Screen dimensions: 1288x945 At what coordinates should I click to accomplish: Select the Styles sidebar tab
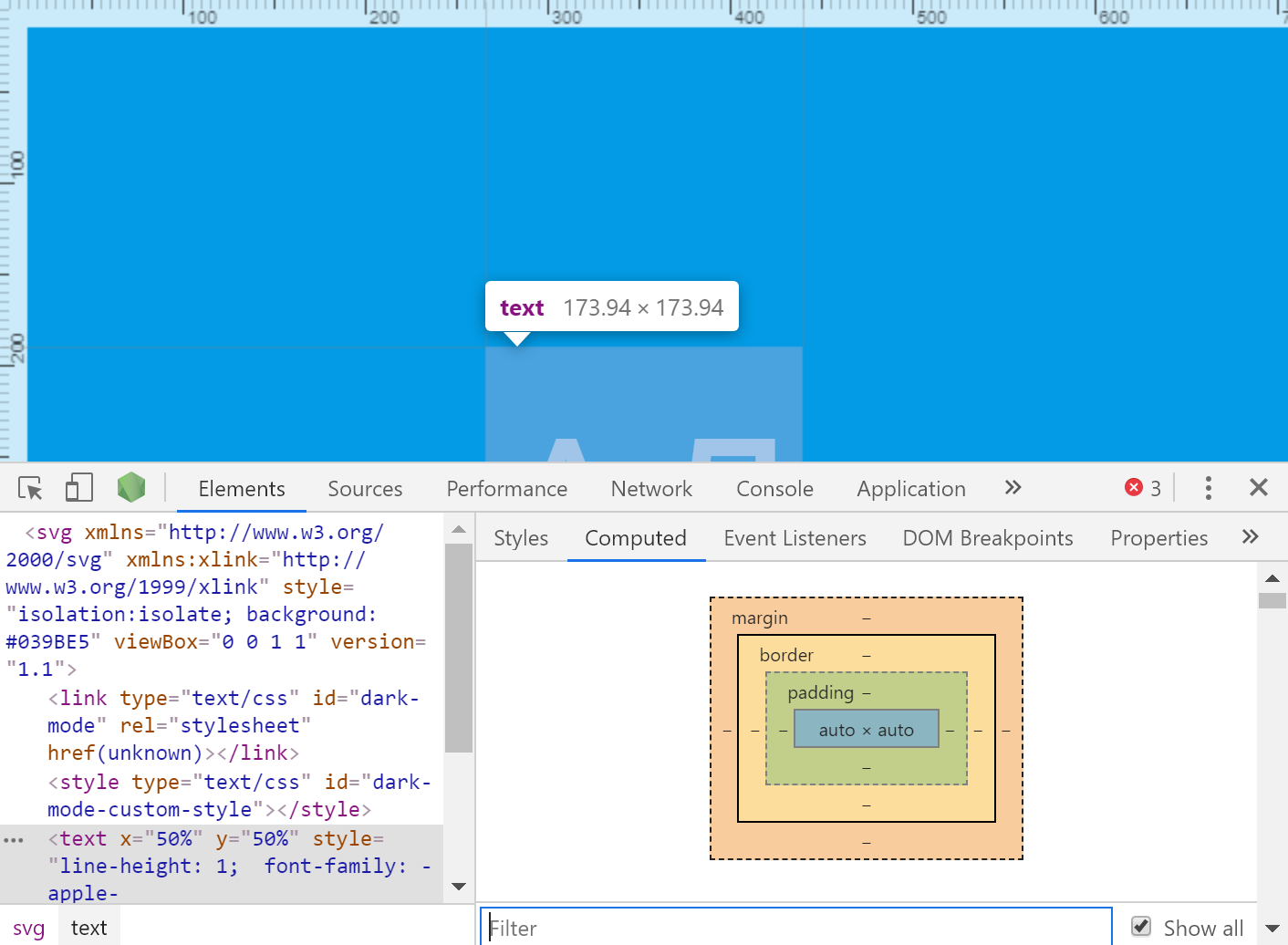[520, 538]
